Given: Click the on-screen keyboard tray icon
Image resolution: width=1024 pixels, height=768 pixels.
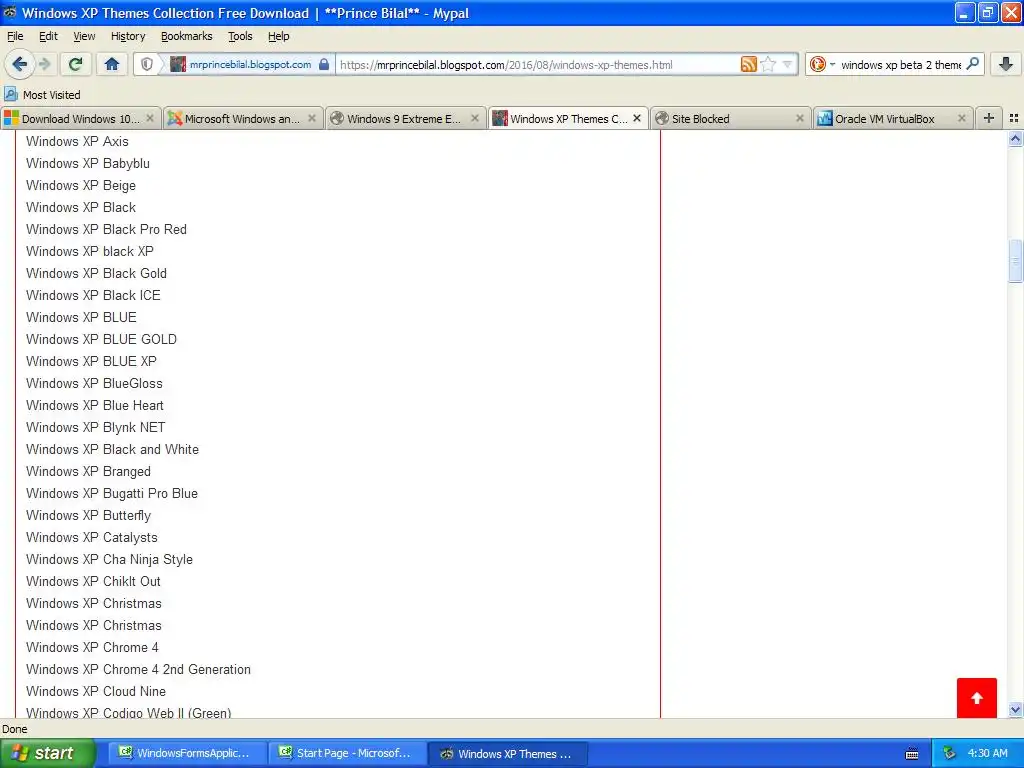Looking at the screenshot, I should tap(912, 754).
